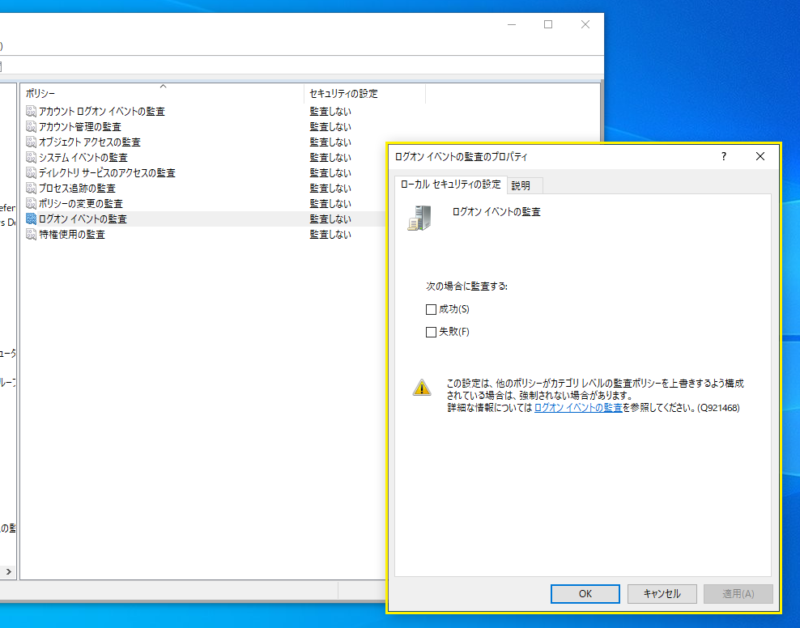Image resolution: width=800 pixels, height=628 pixels.
Task: Maximize the background policy window
Action: (548, 24)
